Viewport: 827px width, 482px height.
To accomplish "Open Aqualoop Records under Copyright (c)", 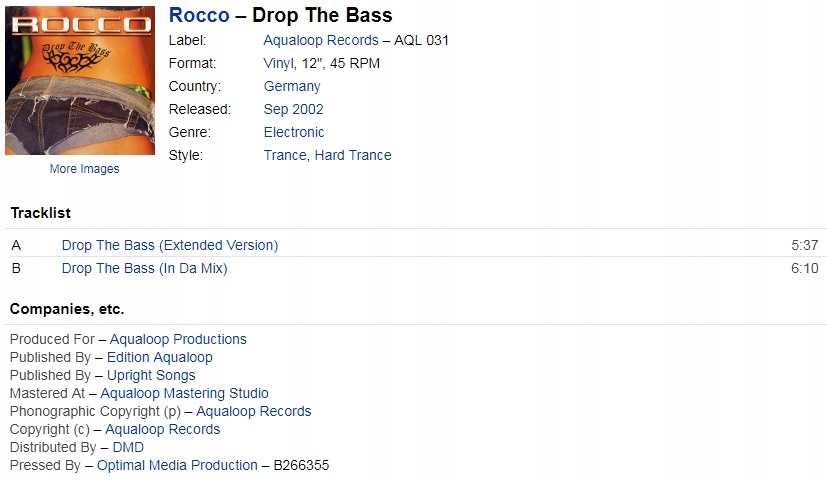I will coord(162,429).
